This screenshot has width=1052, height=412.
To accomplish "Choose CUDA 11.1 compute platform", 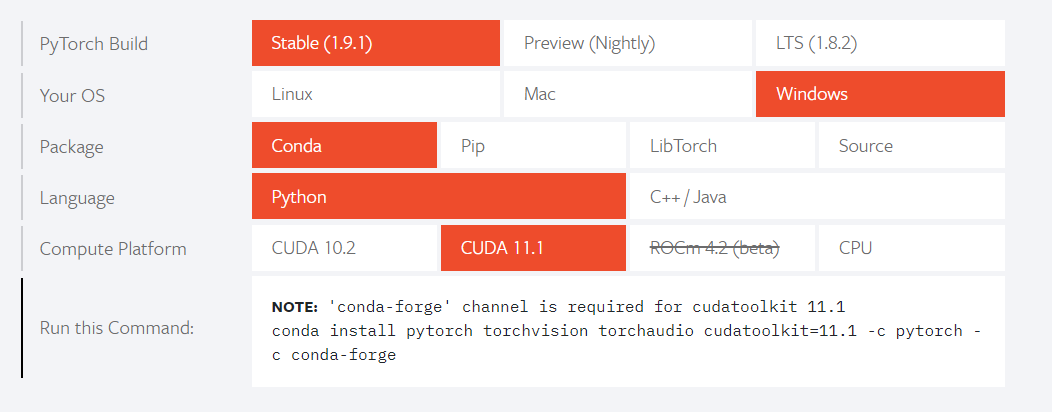I will (x=531, y=248).
